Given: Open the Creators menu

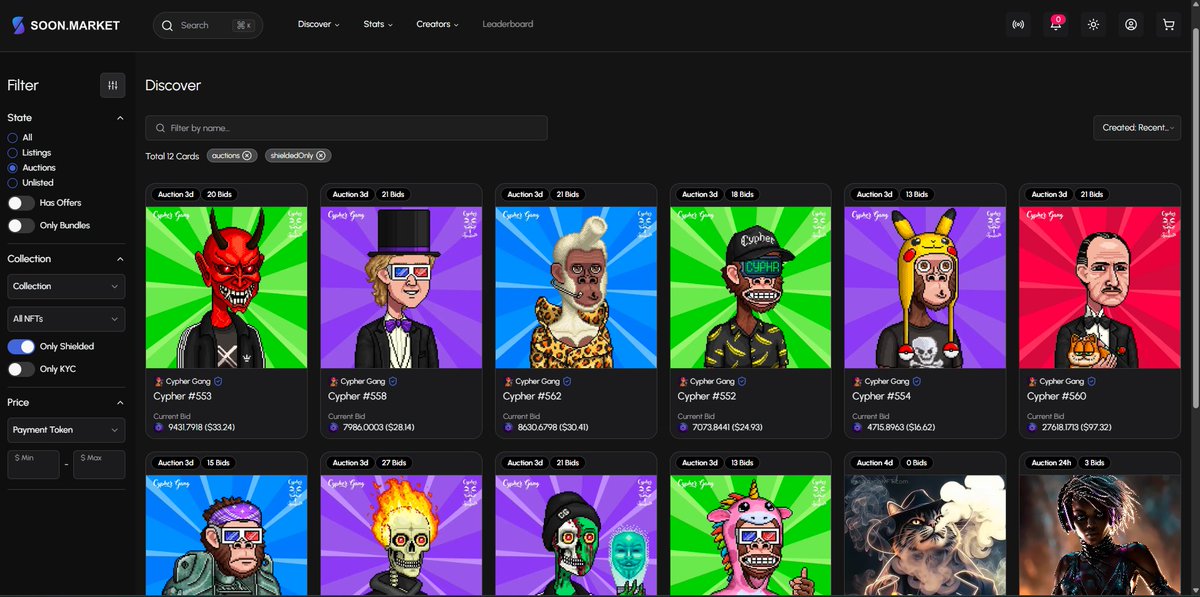Looking at the screenshot, I should 437,25.
